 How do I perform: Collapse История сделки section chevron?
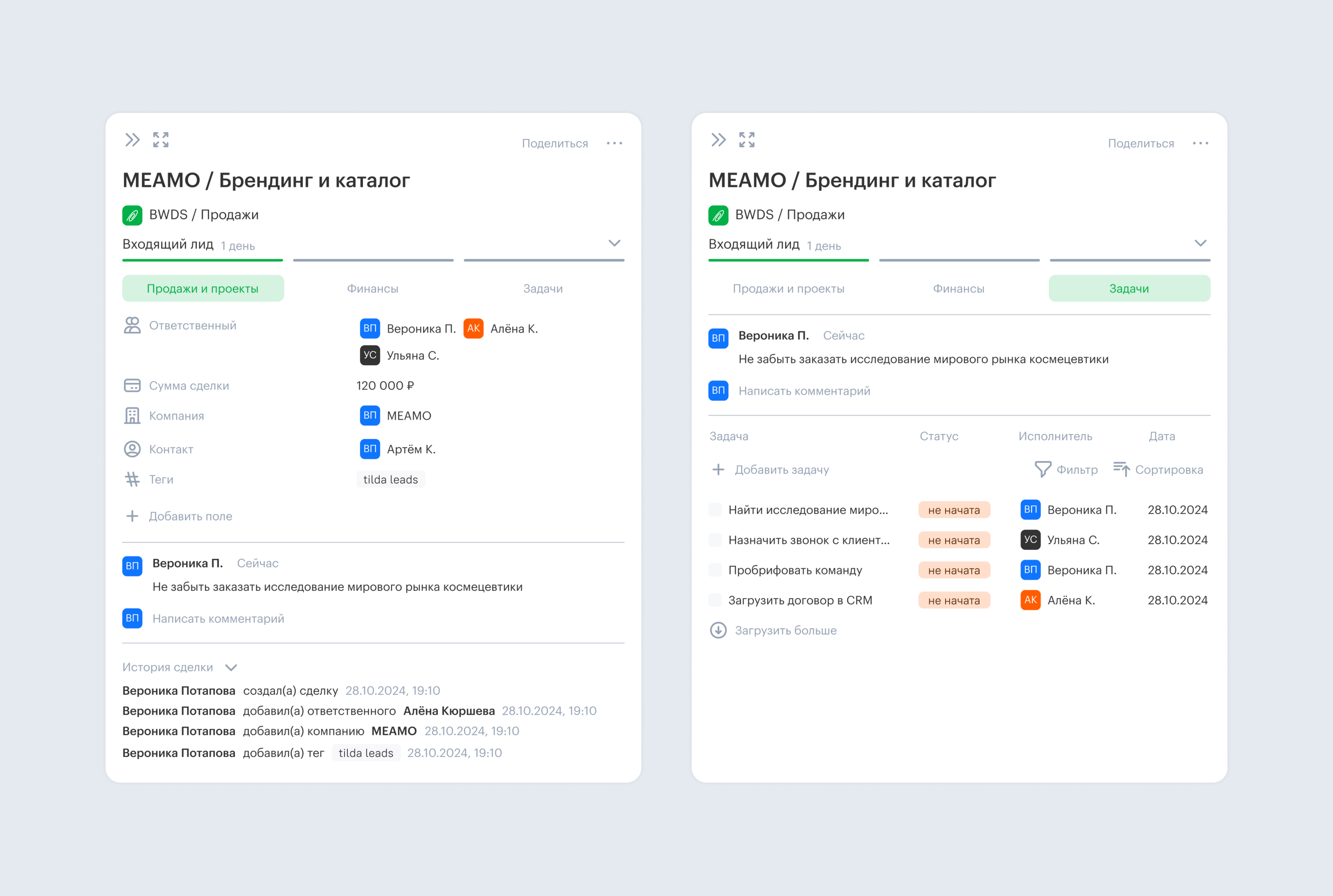[x=231, y=667]
